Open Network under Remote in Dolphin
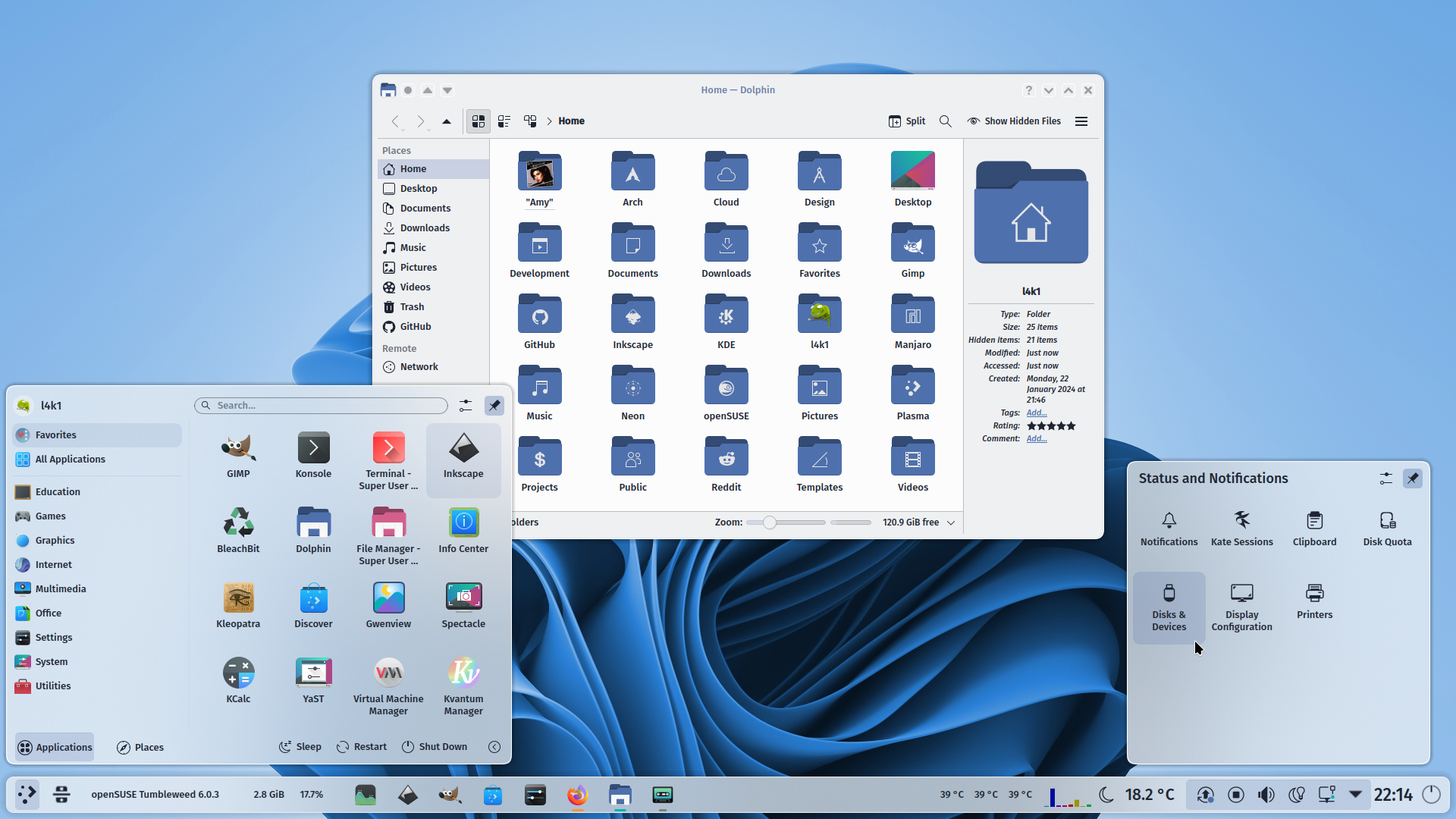The height and width of the screenshot is (819, 1456). pos(433,366)
